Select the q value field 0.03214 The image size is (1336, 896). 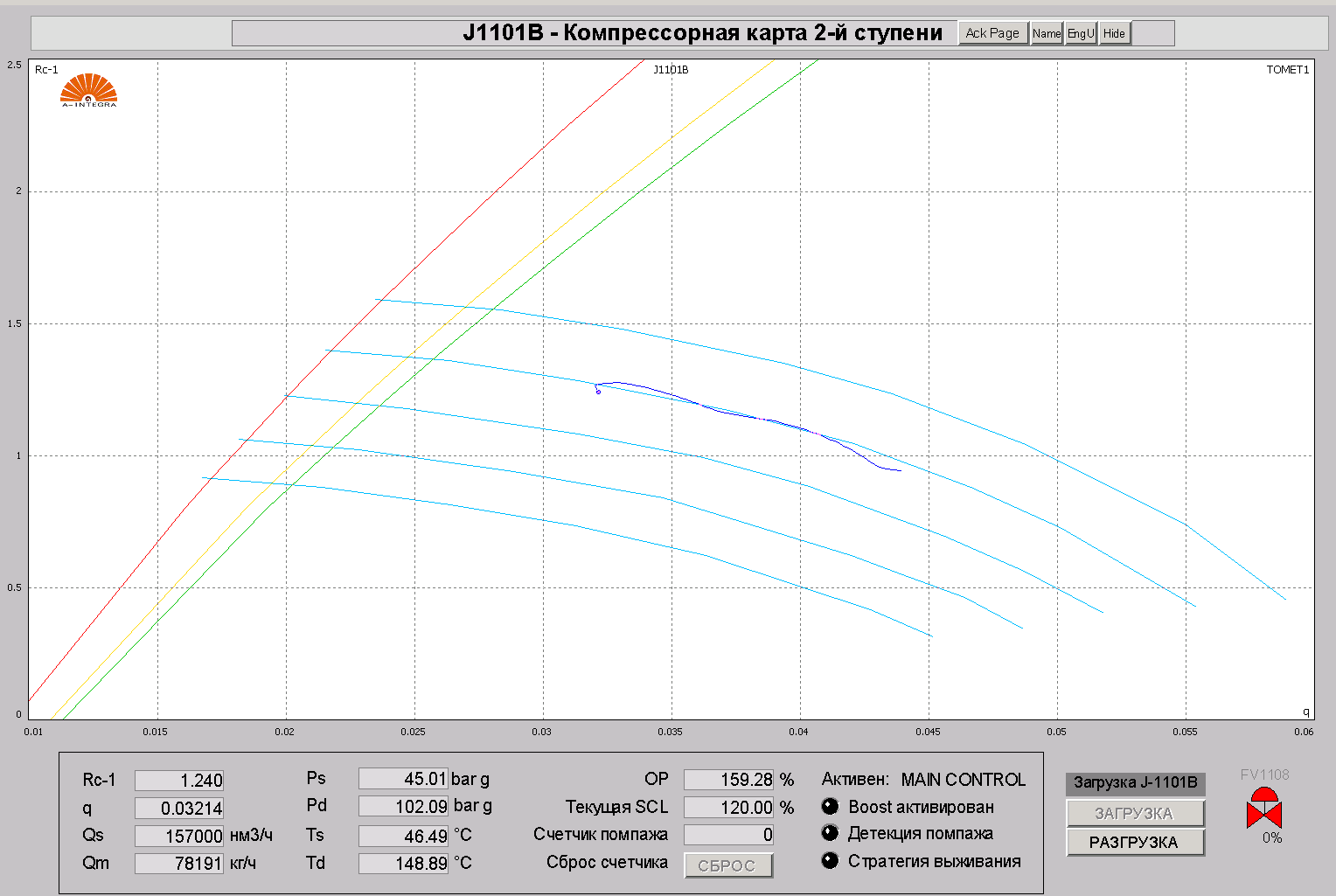tap(179, 808)
